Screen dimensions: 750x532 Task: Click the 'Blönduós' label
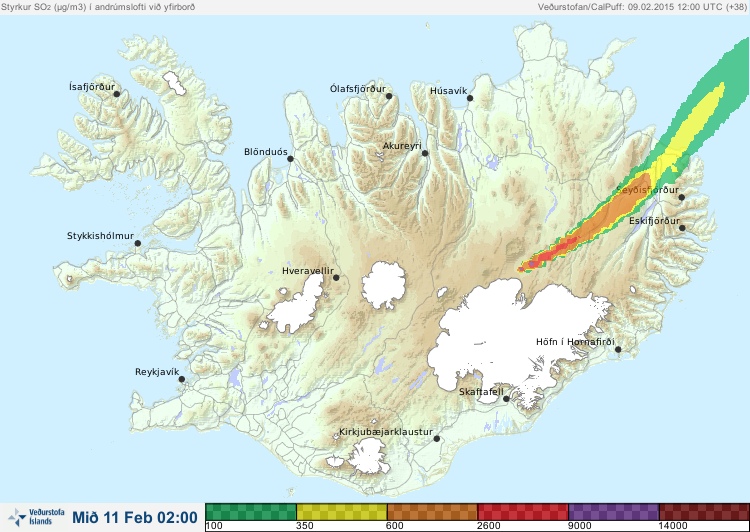(x=266, y=152)
